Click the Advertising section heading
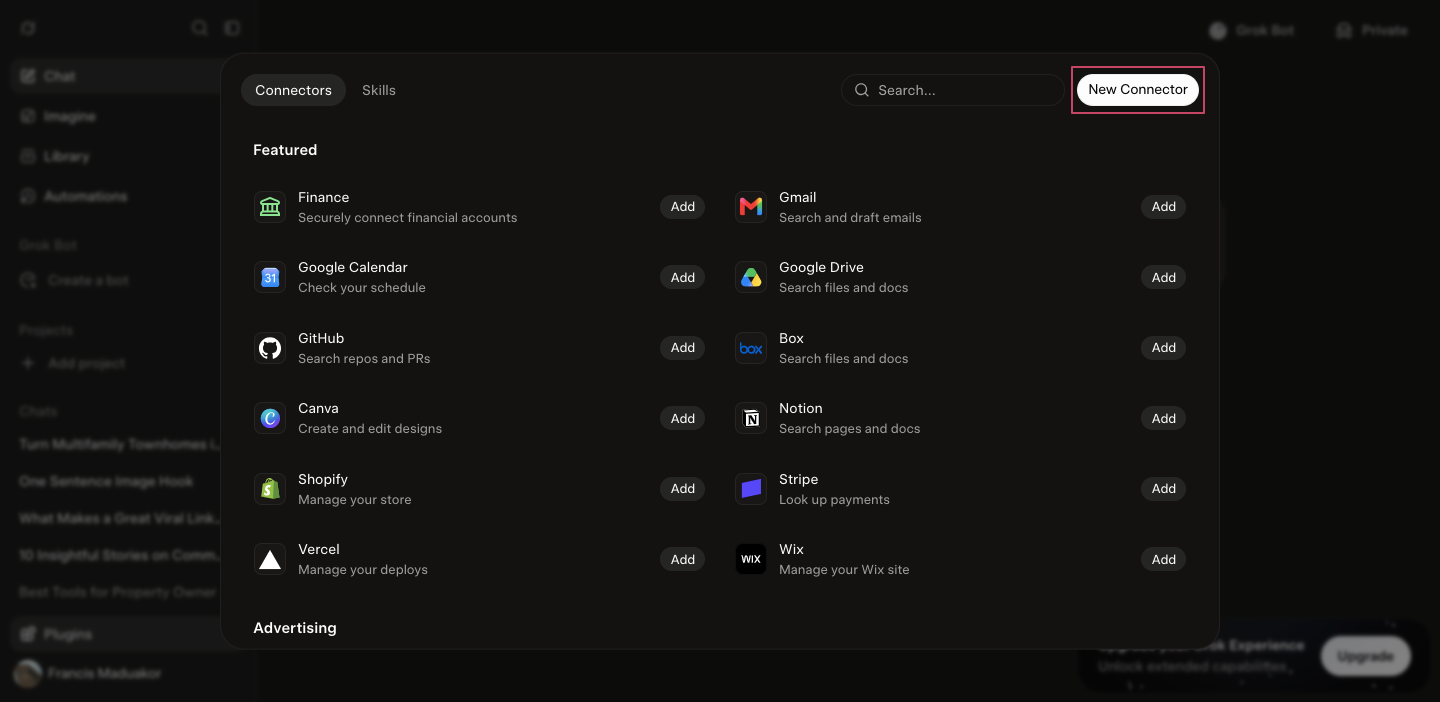The width and height of the screenshot is (1440, 702). [x=295, y=628]
